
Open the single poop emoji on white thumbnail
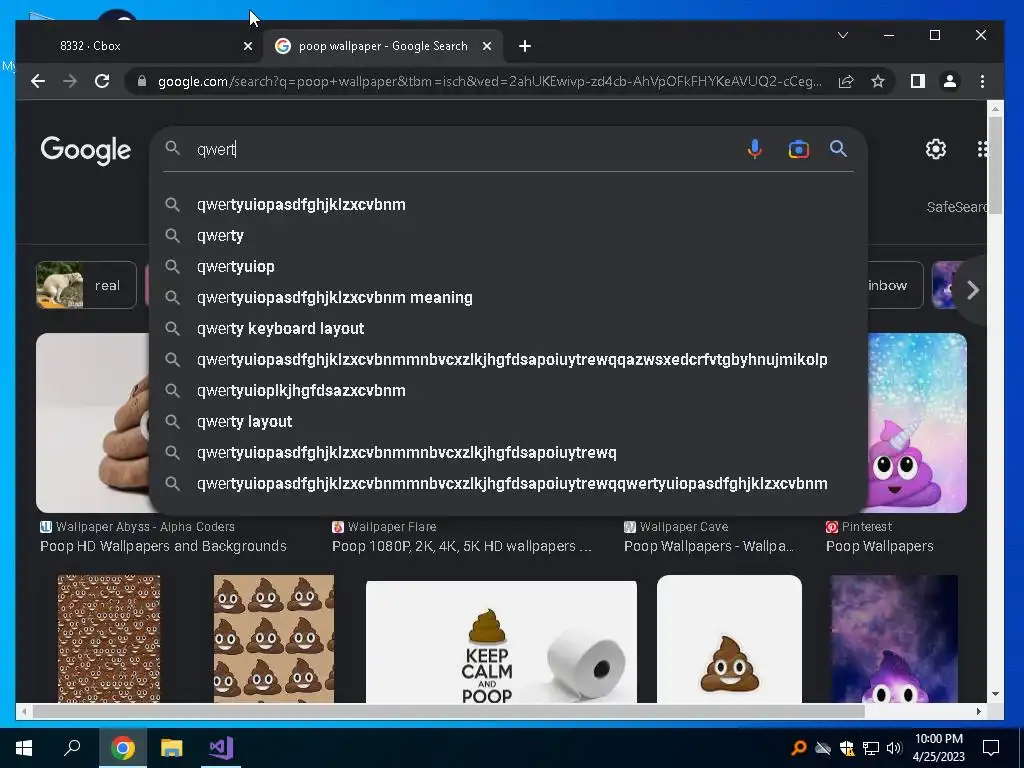pyautogui.click(x=729, y=639)
